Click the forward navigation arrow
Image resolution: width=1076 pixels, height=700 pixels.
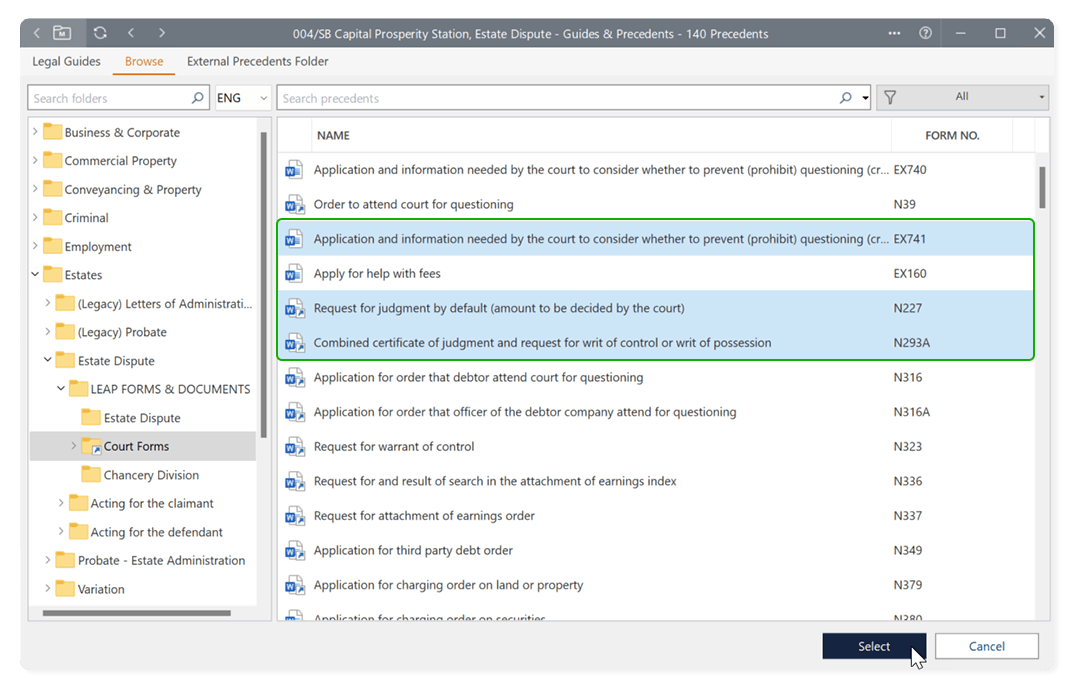point(162,33)
